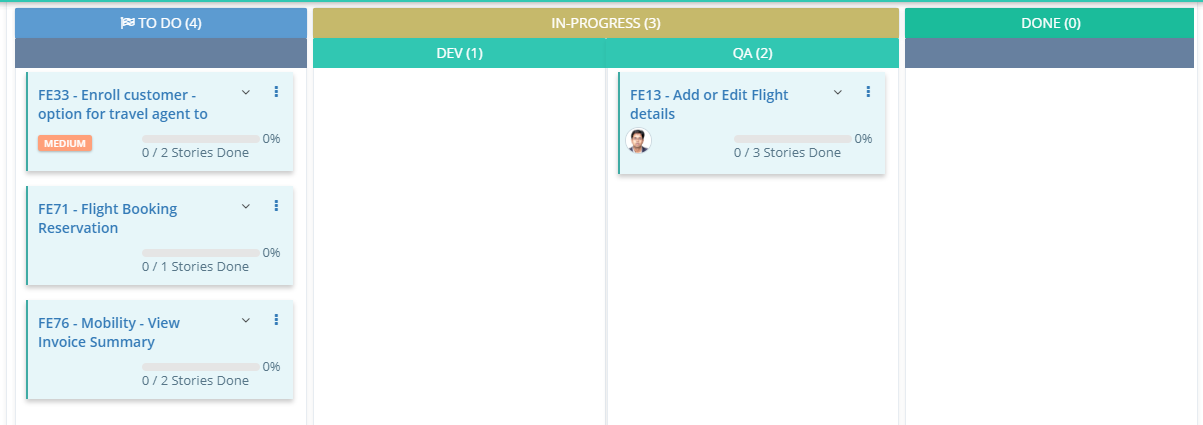Click the DONE (0) column header
This screenshot has height=425, width=1203.
pos(1050,23)
